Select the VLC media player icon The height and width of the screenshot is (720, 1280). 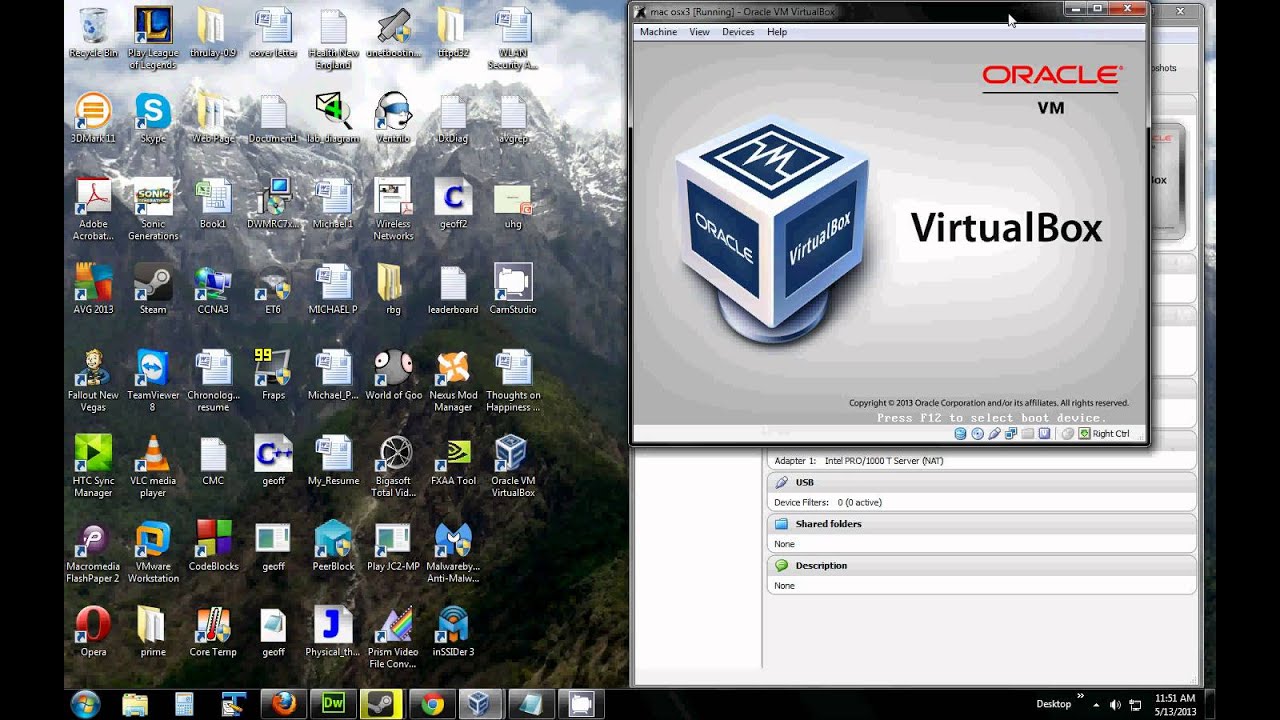pyautogui.click(x=153, y=466)
